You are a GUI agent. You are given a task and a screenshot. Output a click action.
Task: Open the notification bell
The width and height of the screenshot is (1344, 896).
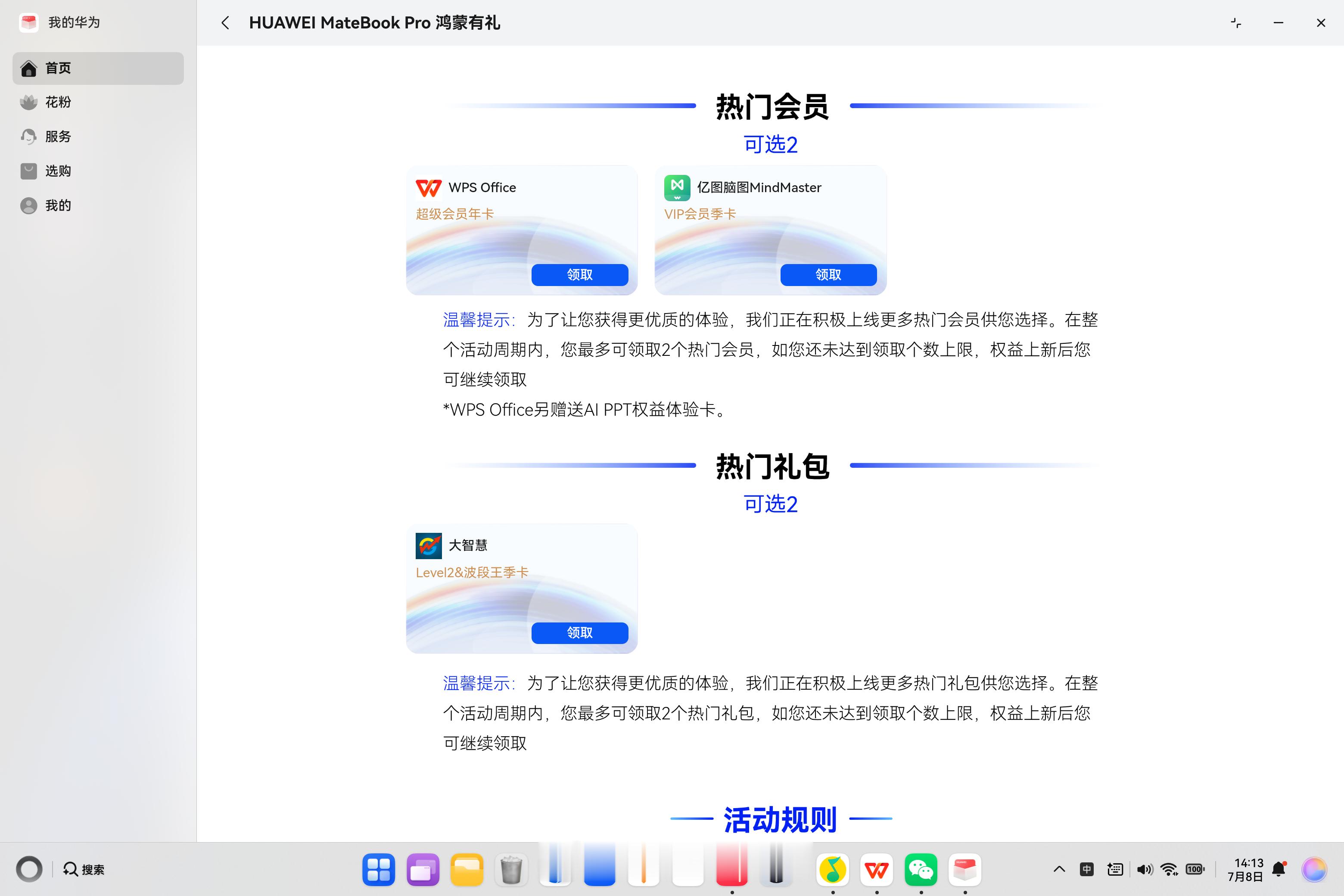coord(1279,869)
